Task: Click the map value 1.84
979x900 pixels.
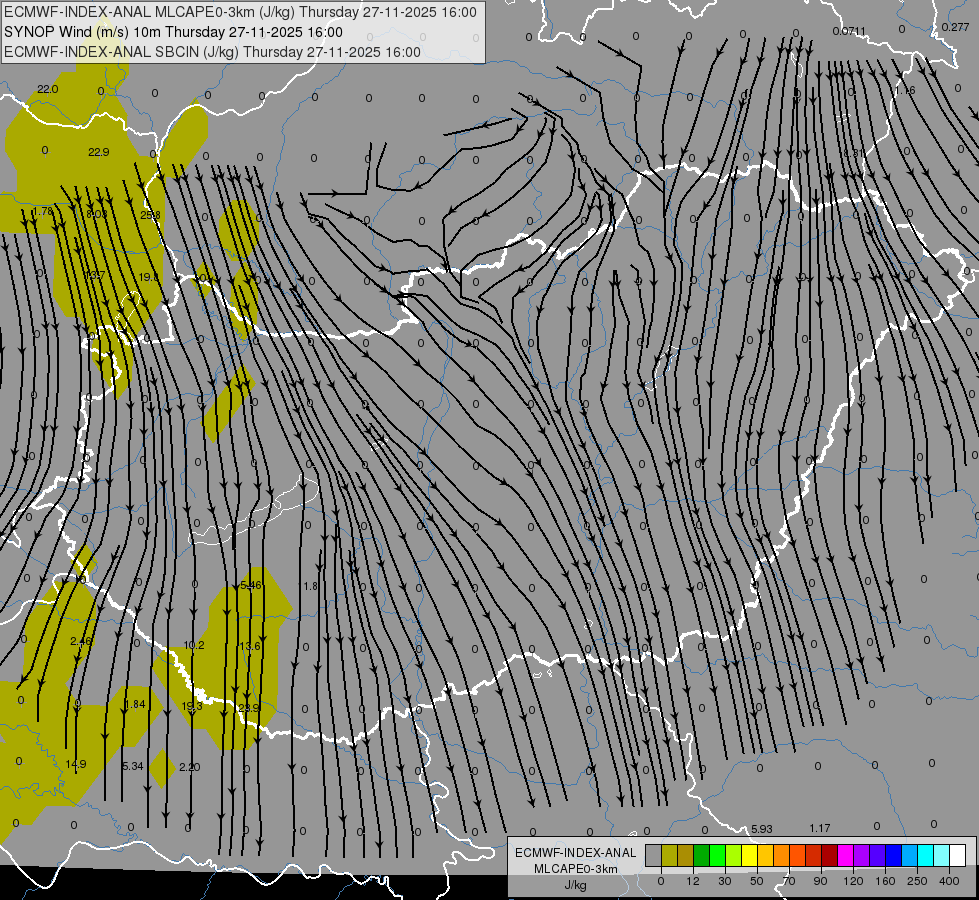Action: coord(135,704)
